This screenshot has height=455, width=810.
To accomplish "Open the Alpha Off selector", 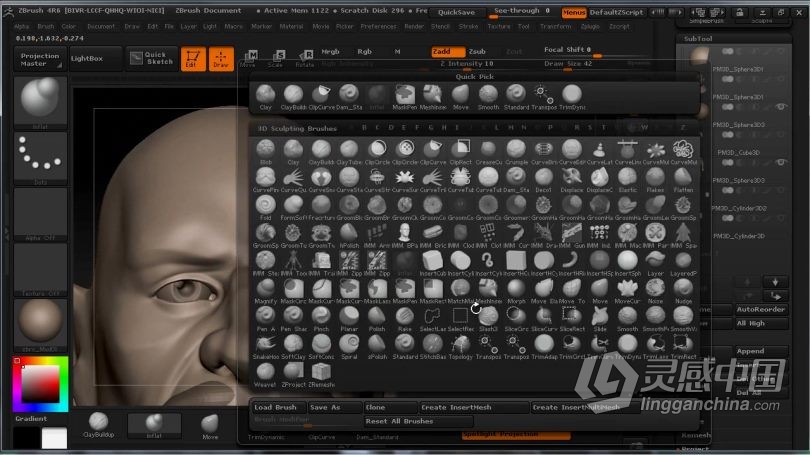I will point(40,213).
